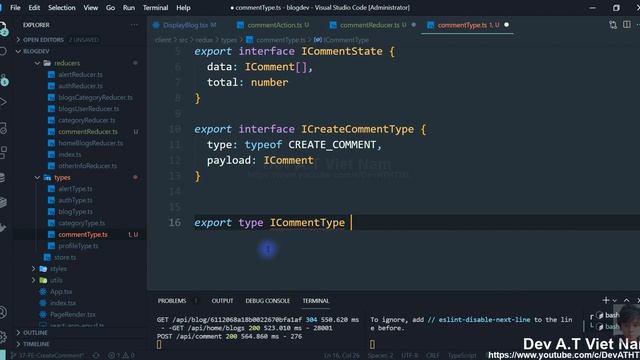Open the Manage gear in the activity bar

[3, 336]
